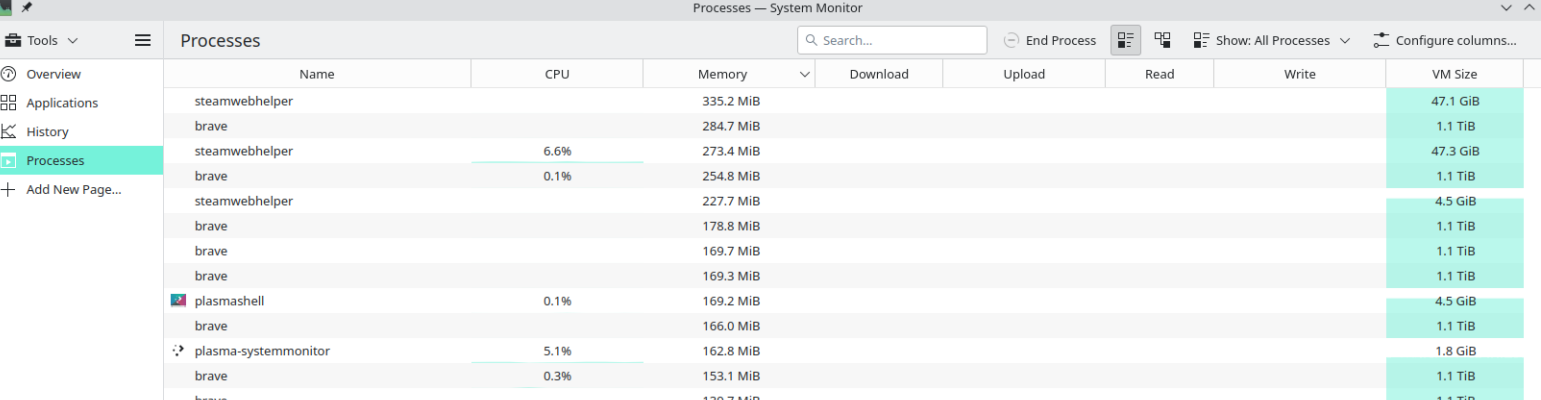Viewport: 1541px width, 400px height.
Task: Select steamwebhelper row with 335.2 MiB
Action: click(843, 101)
